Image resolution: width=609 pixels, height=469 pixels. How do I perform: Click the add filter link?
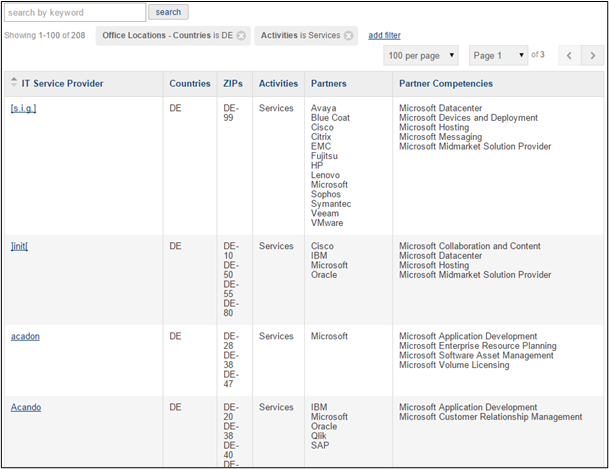point(384,35)
